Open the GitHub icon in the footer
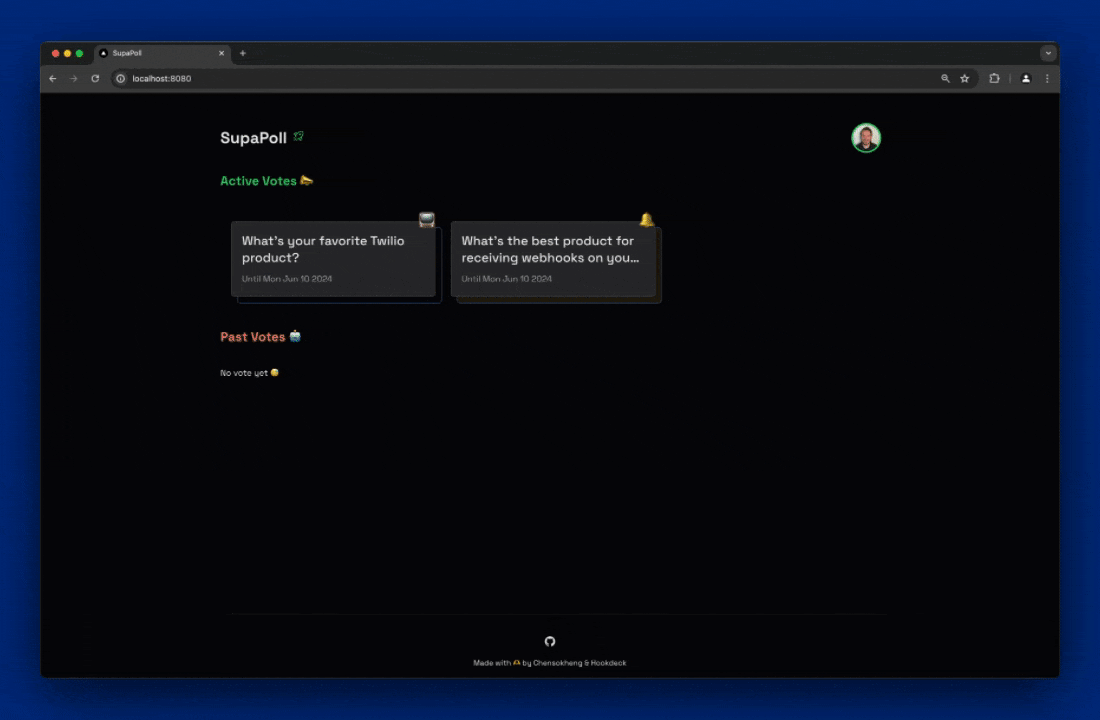Viewport: 1100px width, 720px height. (x=550, y=641)
